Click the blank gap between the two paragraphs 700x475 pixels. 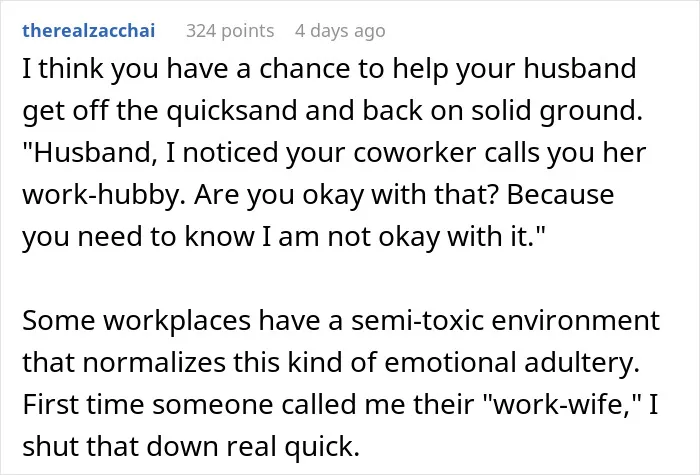click(341, 279)
